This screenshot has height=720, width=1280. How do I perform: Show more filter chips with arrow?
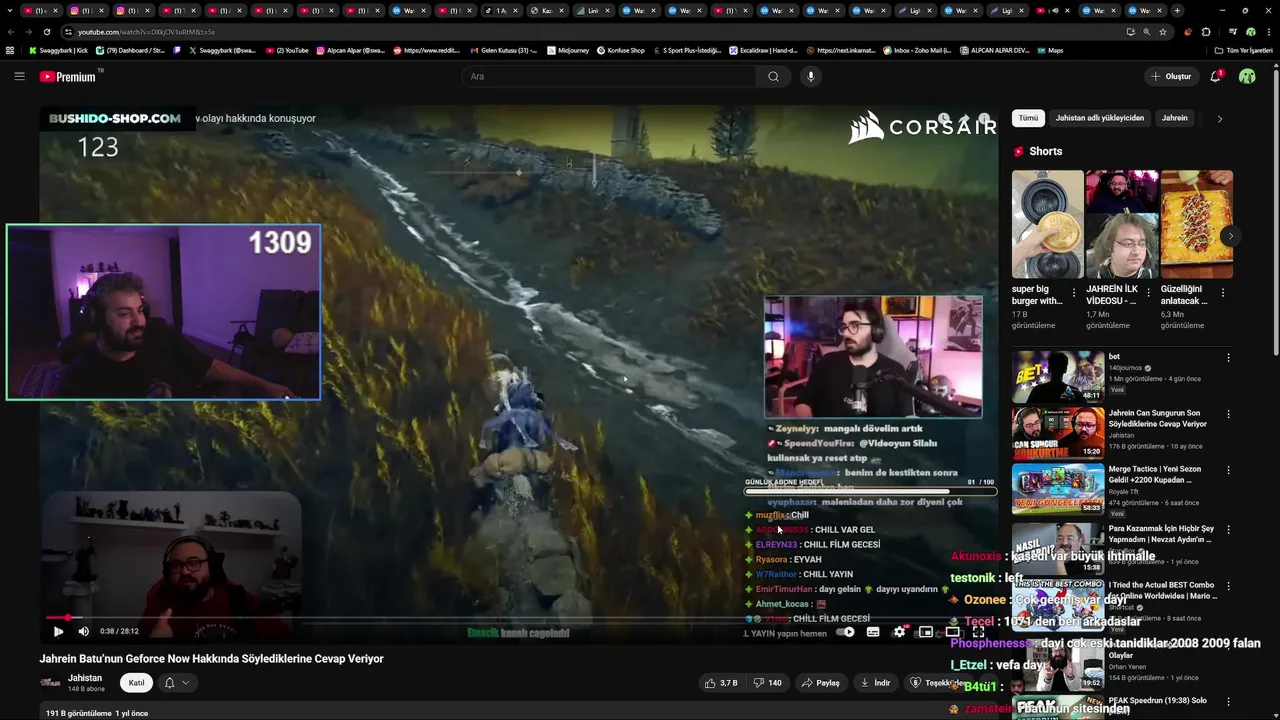point(1219,118)
